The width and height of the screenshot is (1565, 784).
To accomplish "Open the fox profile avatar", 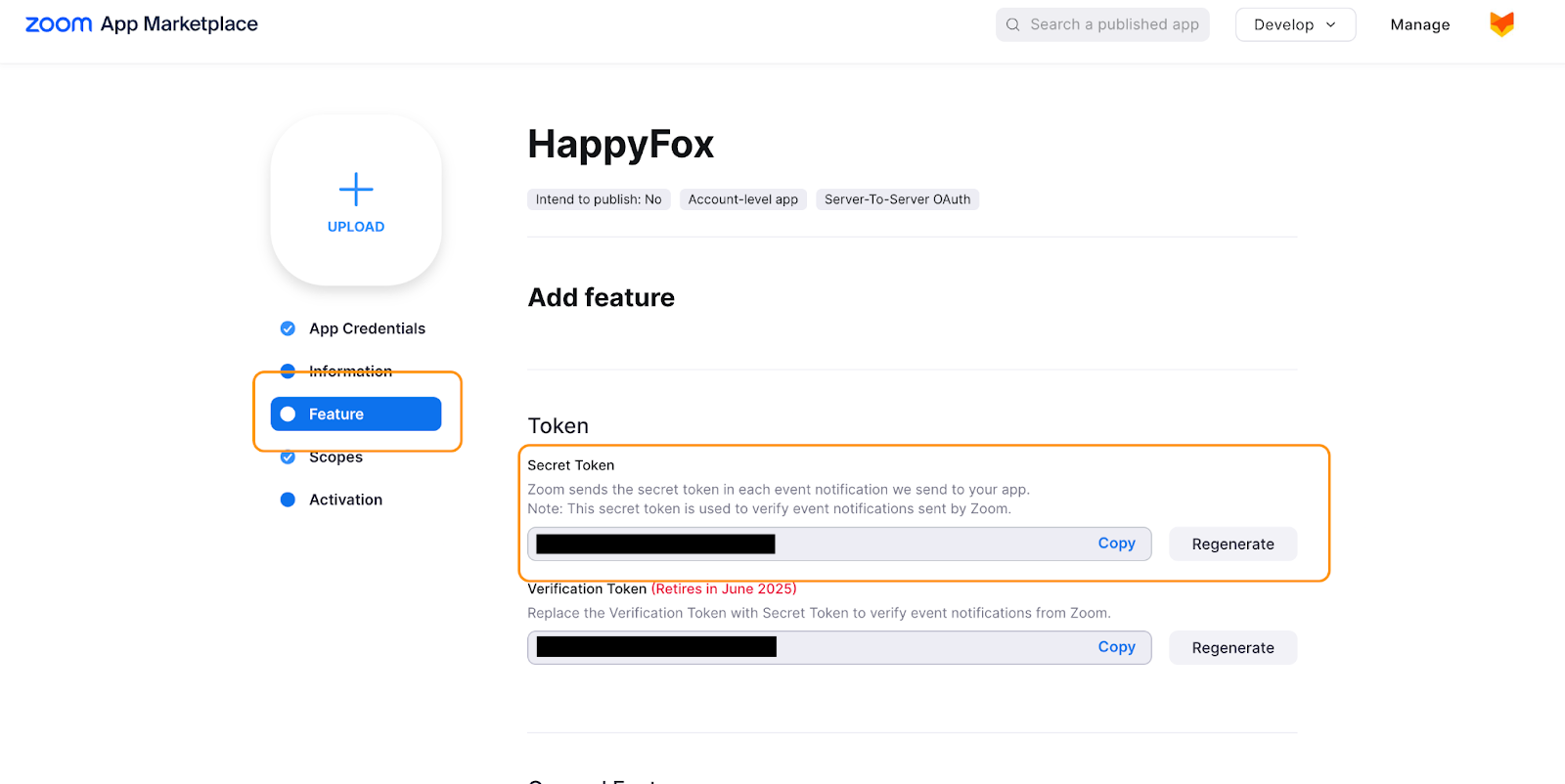I will pos(1501,24).
